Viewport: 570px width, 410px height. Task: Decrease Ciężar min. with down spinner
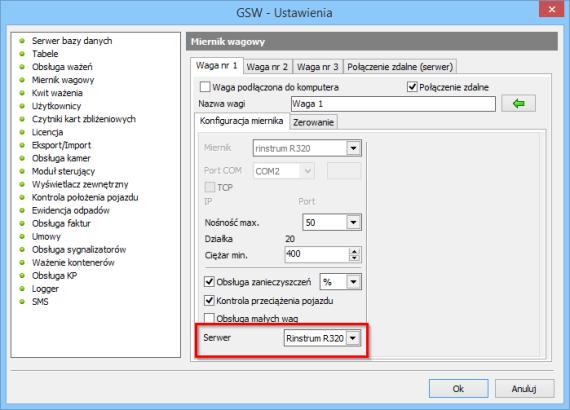[354, 258]
